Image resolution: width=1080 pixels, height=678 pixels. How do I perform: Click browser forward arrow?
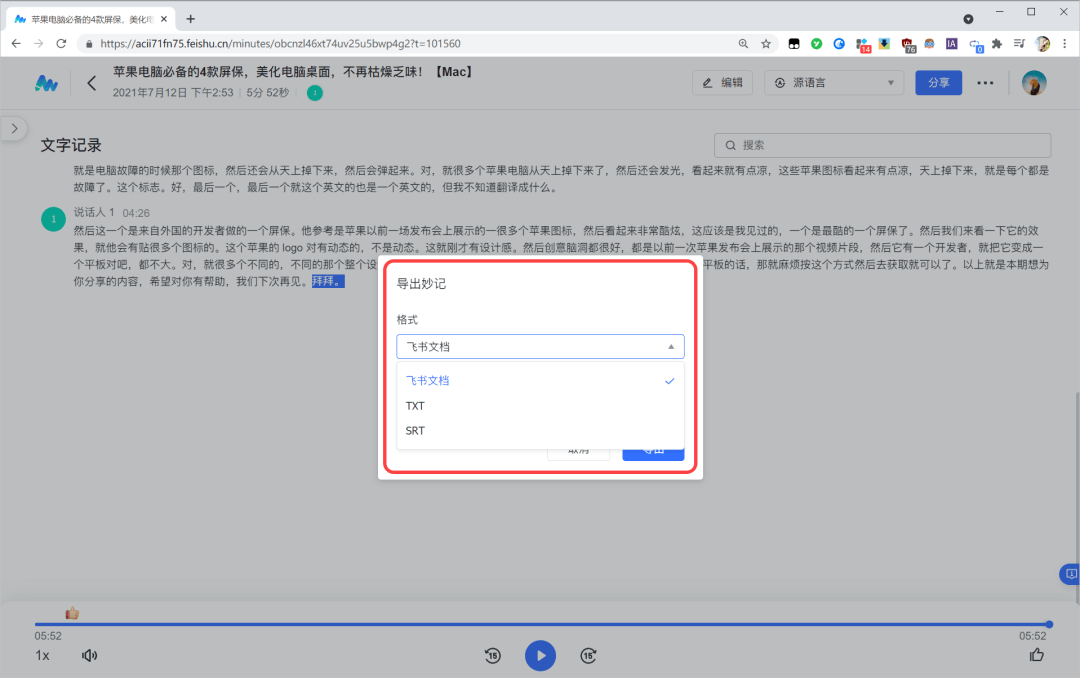[39, 43]
